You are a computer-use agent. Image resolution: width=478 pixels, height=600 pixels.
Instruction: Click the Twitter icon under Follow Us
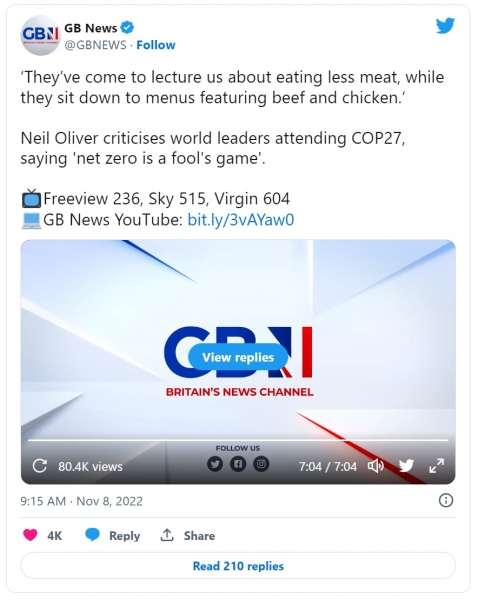click(215, 464)
